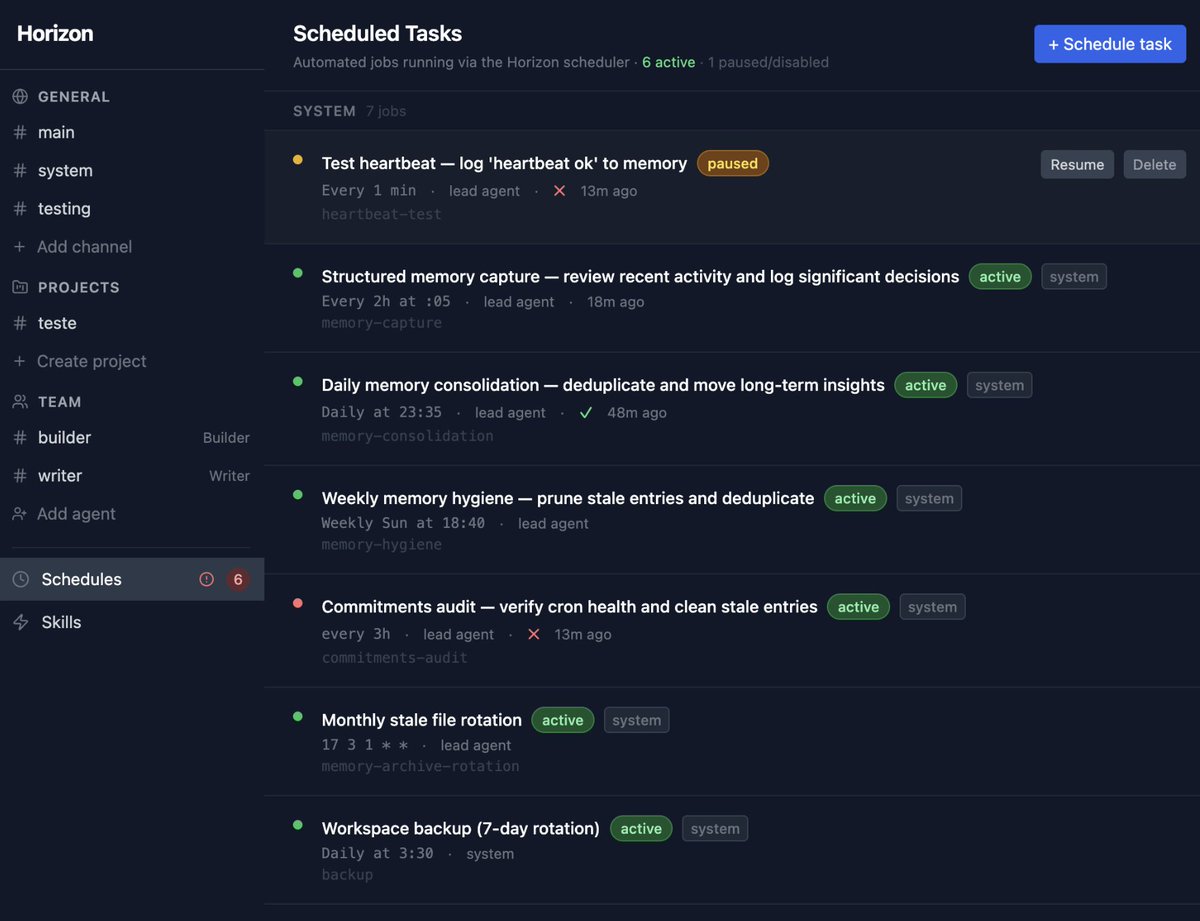
Task: Click the add-person icon for Add agent
Action: (20, 514)
